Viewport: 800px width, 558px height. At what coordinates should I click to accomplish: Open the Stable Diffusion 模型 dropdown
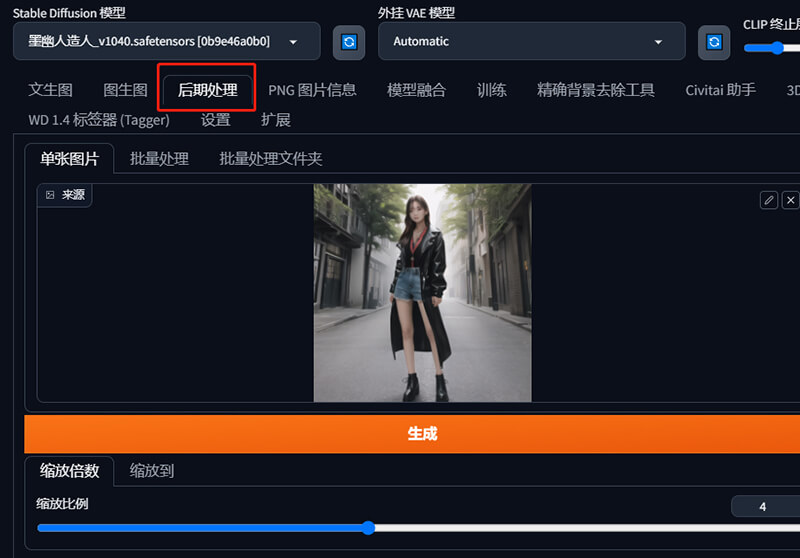click(x=166, y=42)
